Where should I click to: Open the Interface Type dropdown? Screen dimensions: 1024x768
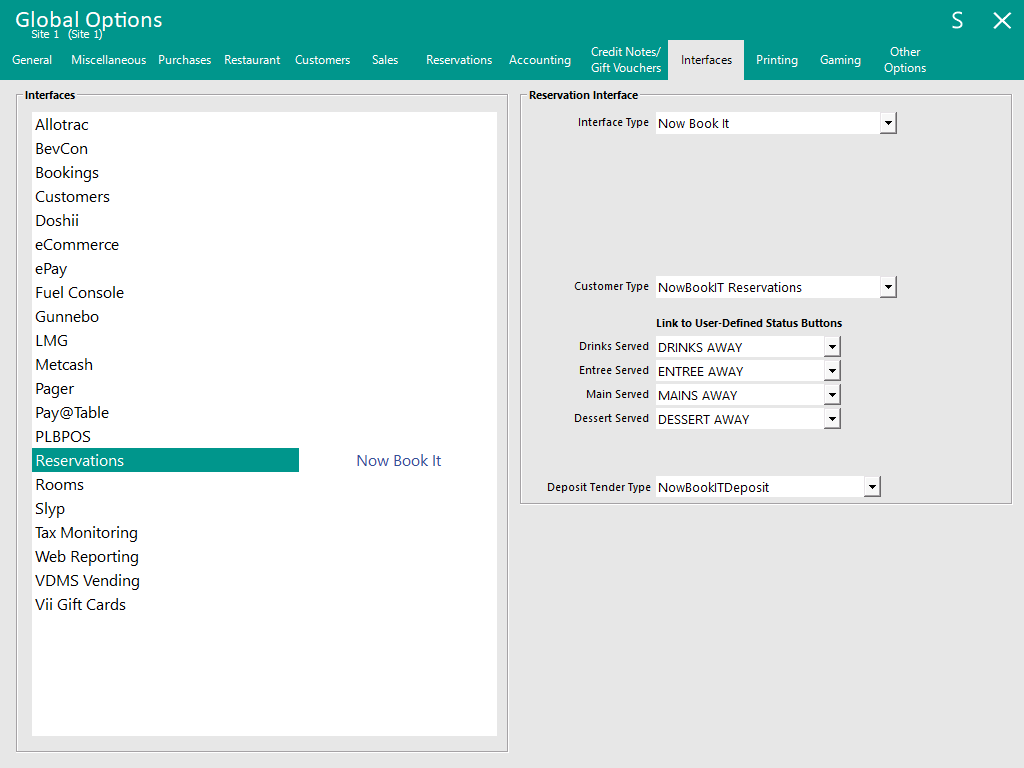[888, 123]
